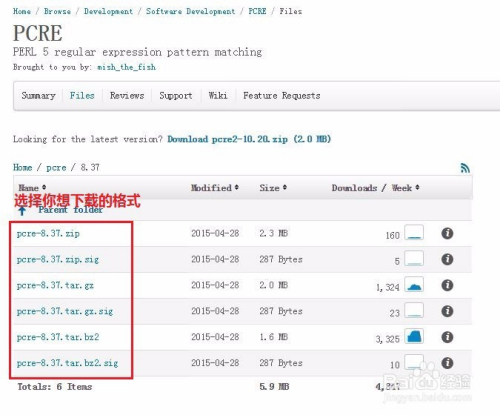View download chart for pcre-8.37.tar.gz
Image resolution: width=500 pixels, height=415 pixels.
click(x=414, y=284)
